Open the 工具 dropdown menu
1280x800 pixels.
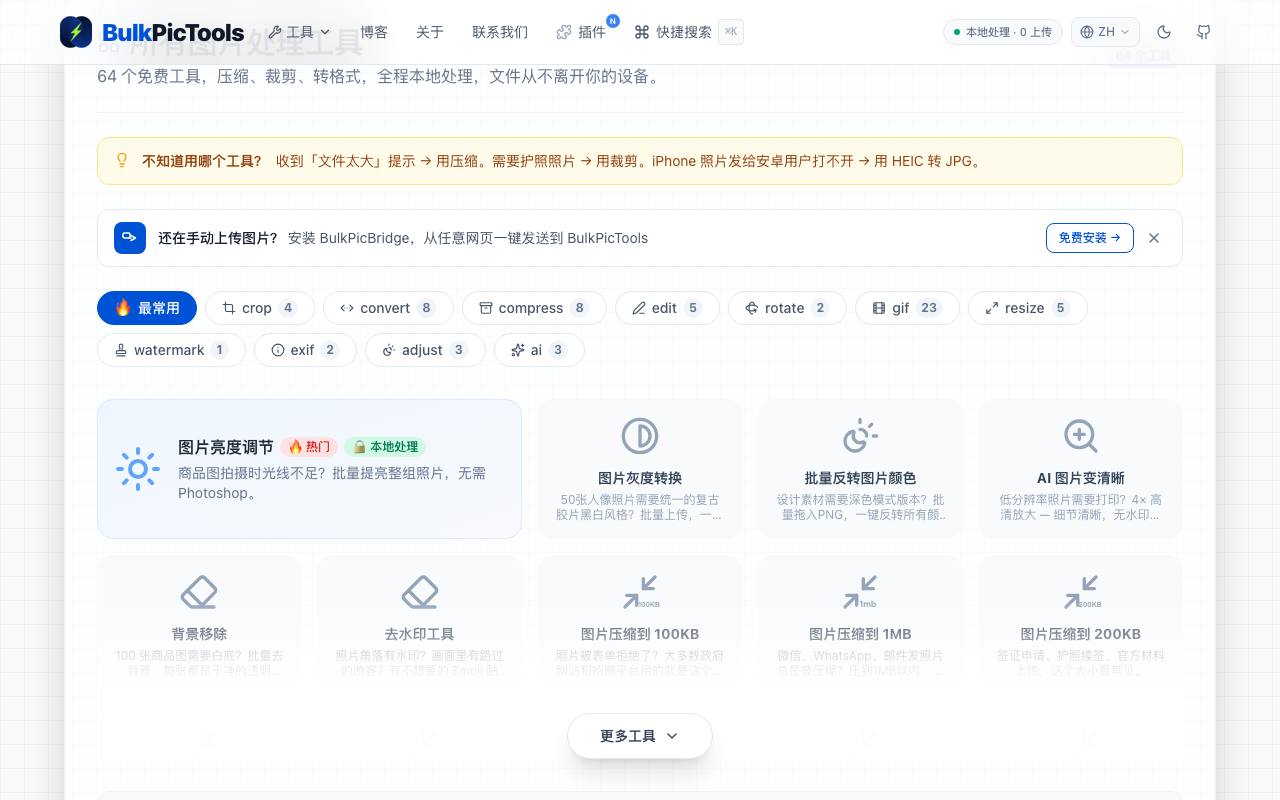pyautogui.click(x=299, y=32)
